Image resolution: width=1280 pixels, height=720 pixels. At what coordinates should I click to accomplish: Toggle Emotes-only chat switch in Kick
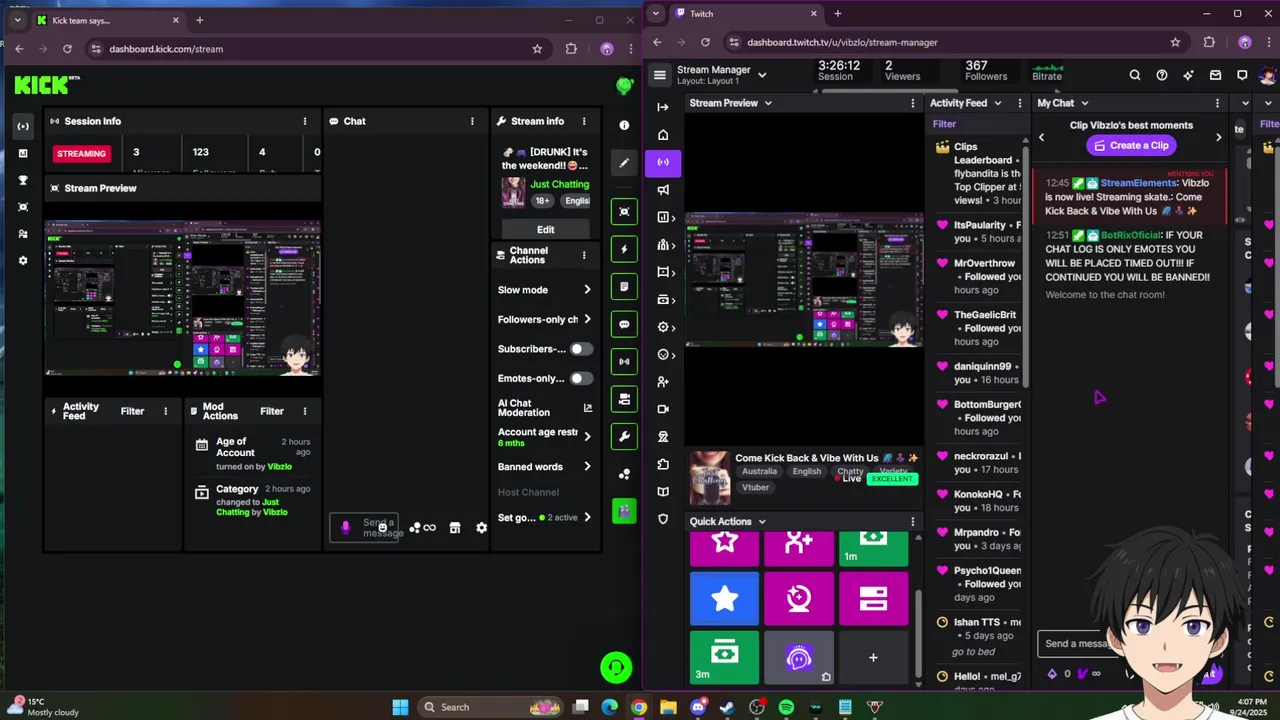pyautogui.click(x=581, y=378)
